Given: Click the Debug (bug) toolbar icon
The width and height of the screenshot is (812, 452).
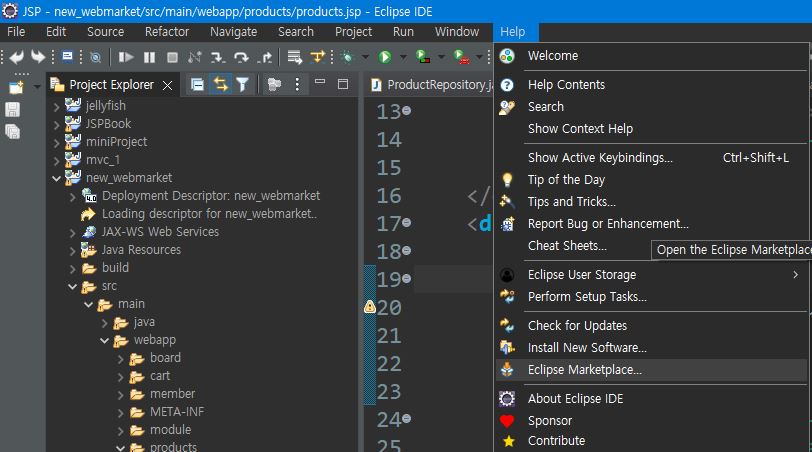Looking at the screenshot, I should (x=347, y=57).
